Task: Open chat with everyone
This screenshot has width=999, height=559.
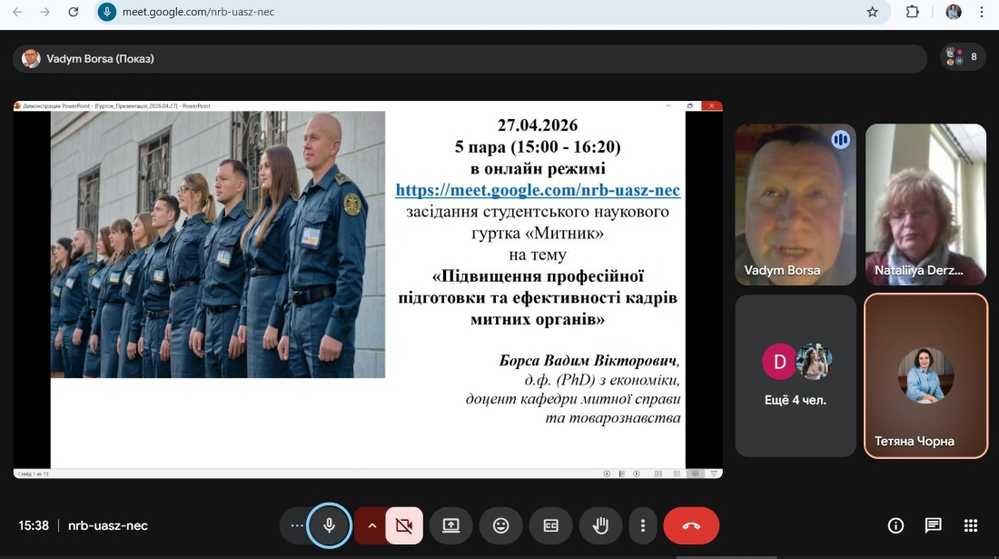Action: [933, 525]
